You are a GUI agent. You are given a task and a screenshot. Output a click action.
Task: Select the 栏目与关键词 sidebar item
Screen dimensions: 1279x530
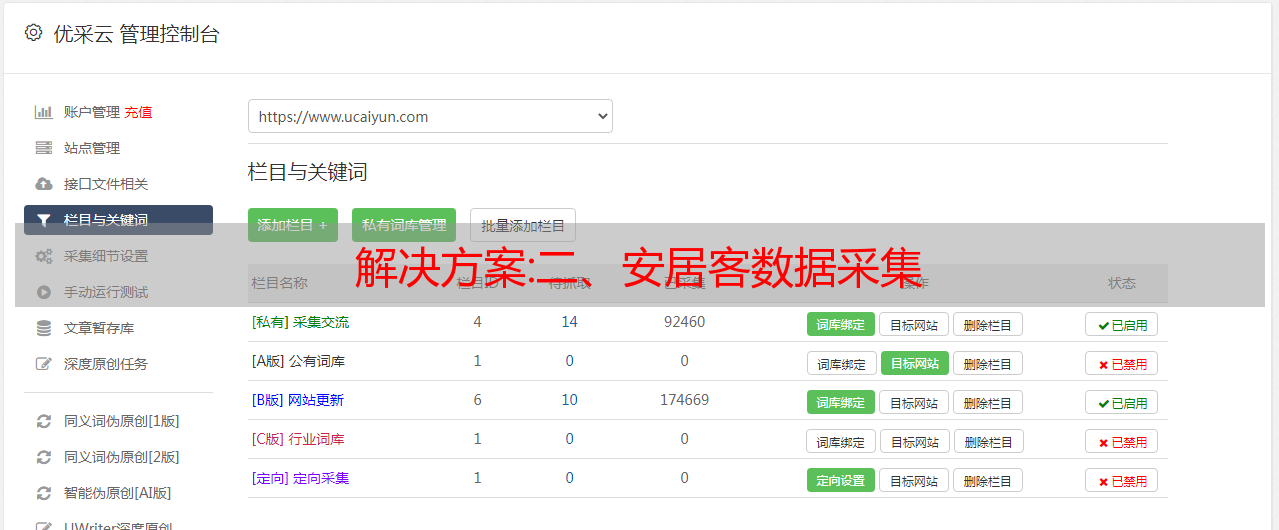118,220
